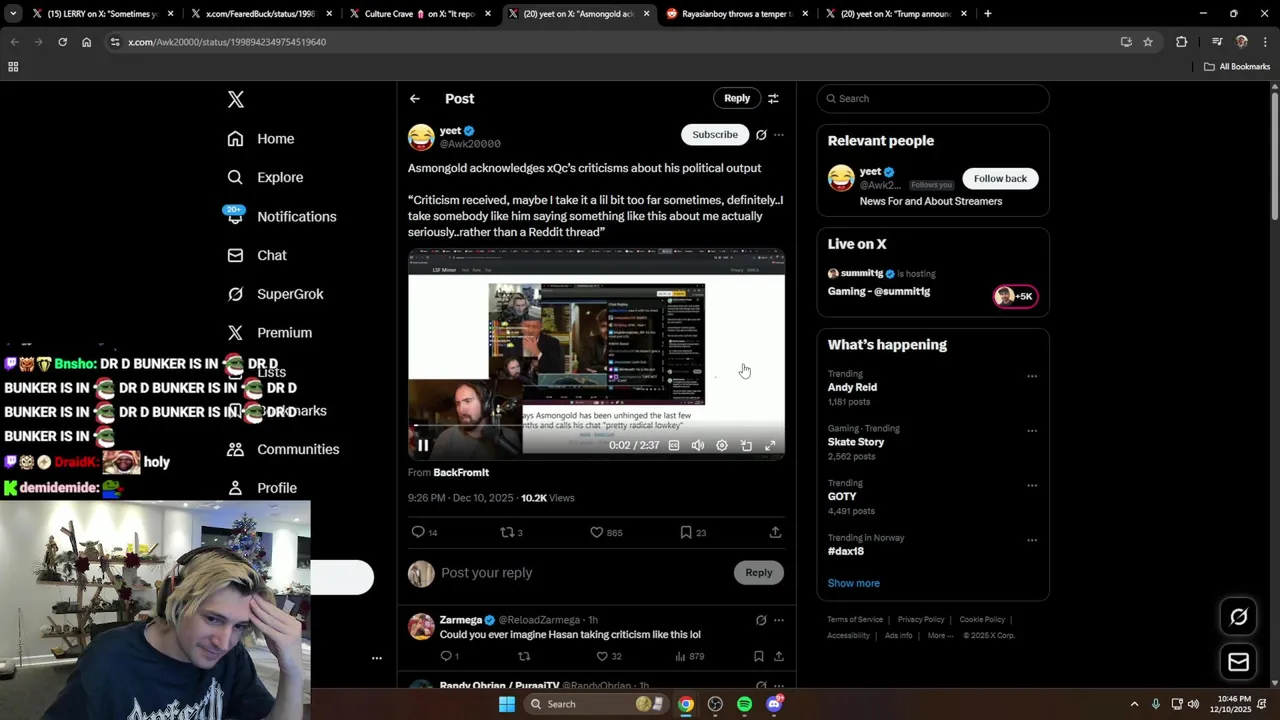
Task: Click the X logo at top of sidebar
Action: (x=236, y=99)
